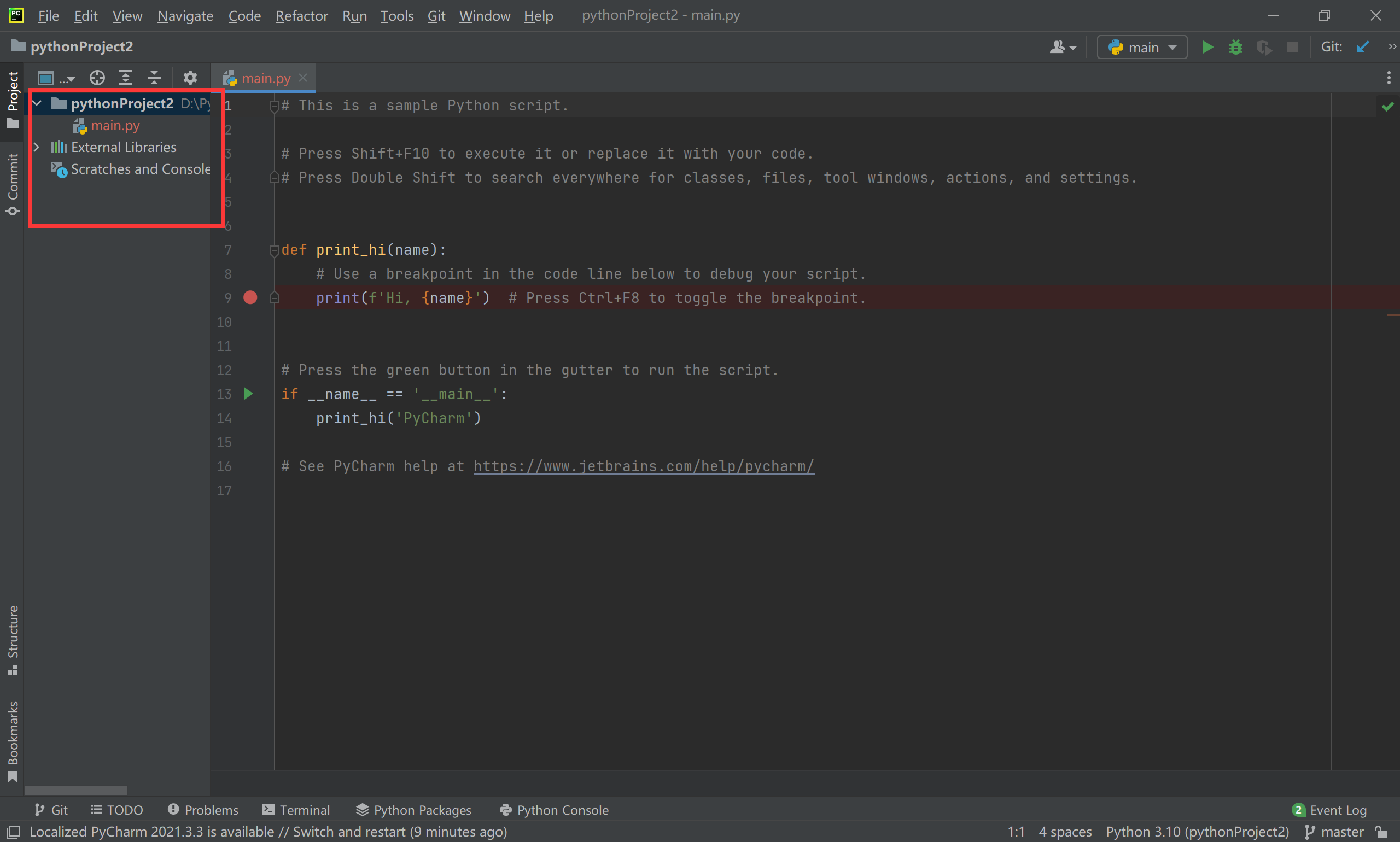Collapse the pythonProject2 tree node
This screenshot has height=842, width=1400.
tap(37, 103)
